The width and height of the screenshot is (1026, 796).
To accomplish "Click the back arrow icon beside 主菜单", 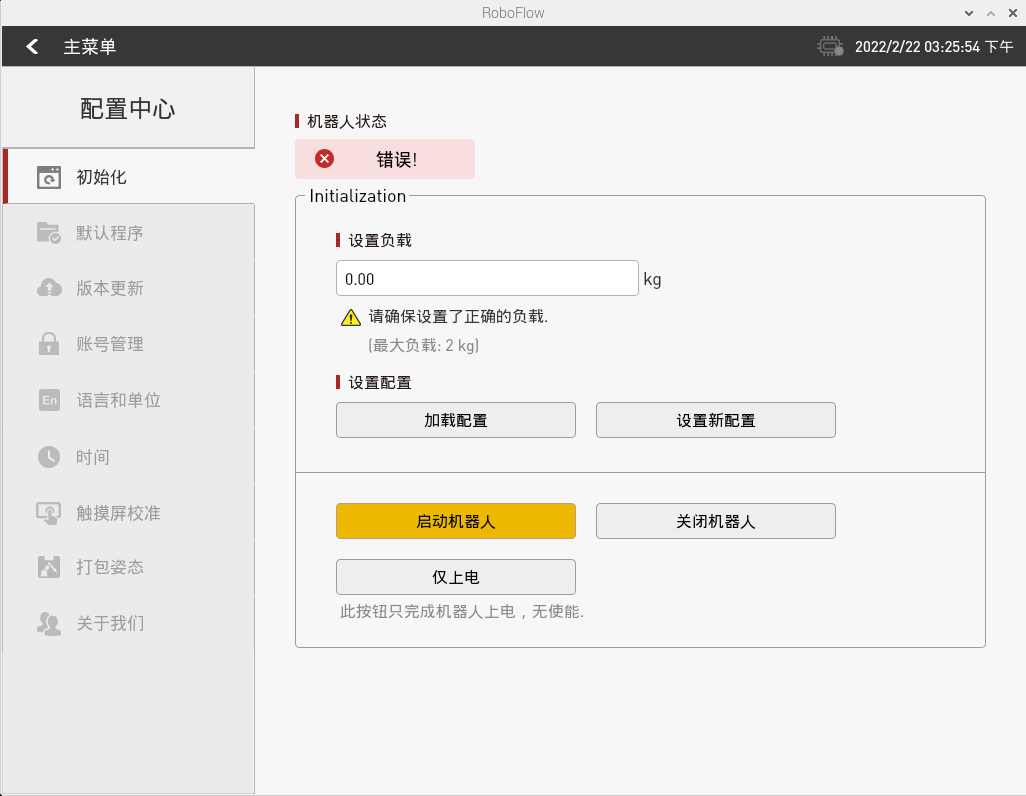I will click(32, 47).
